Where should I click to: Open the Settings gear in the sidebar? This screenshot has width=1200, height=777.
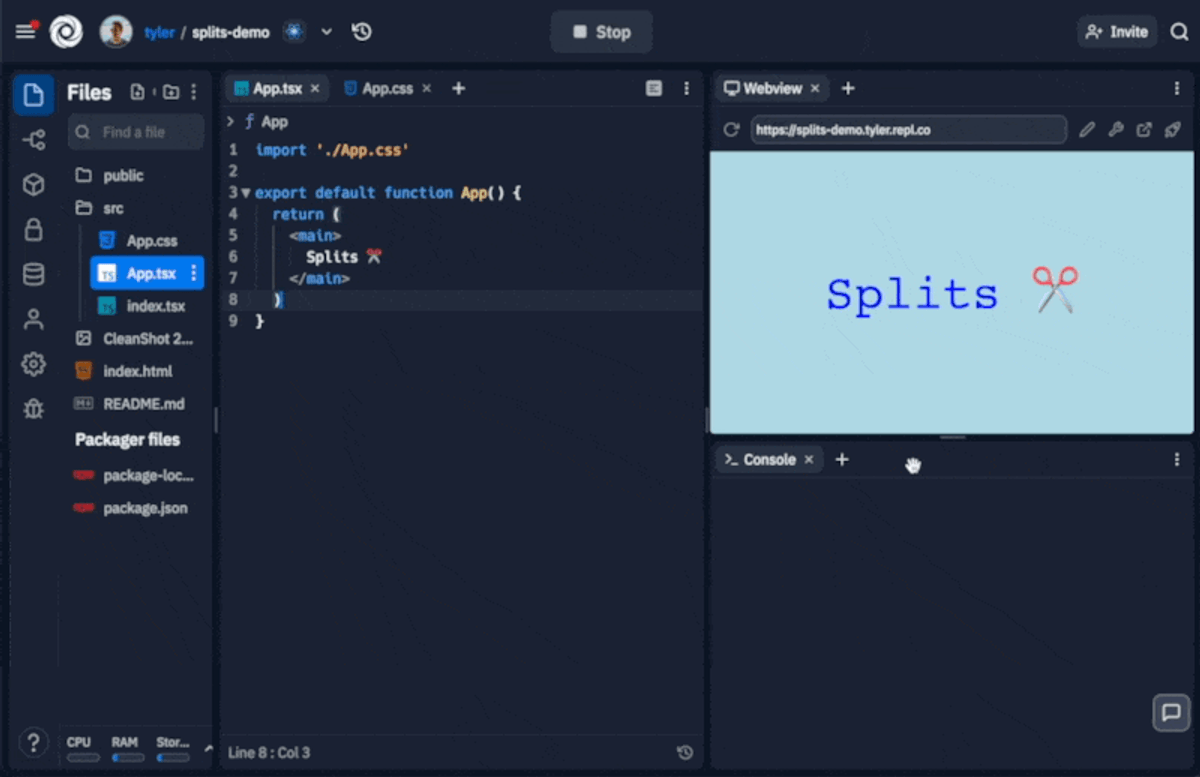pos(33,364)
